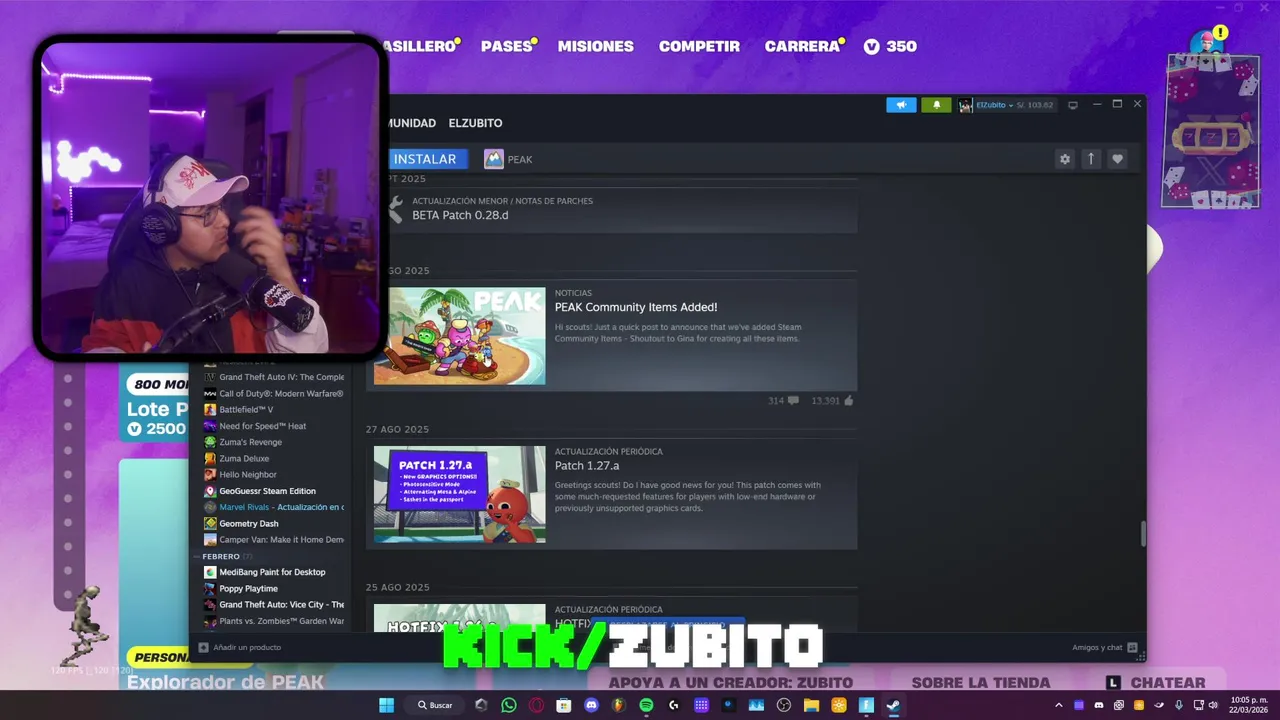Image resolution: width=1280 pixels, height=720 pixels.
Task: Open PASES tab in Fortnite menu
Action: click(507, 46)
